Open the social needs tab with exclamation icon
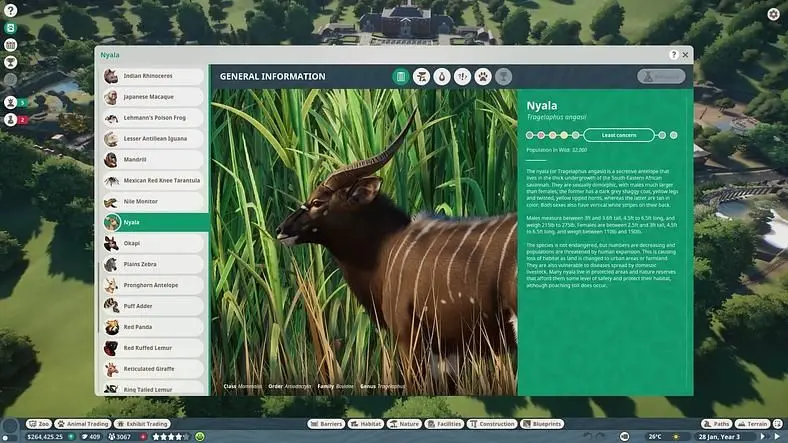 point(462,77)
